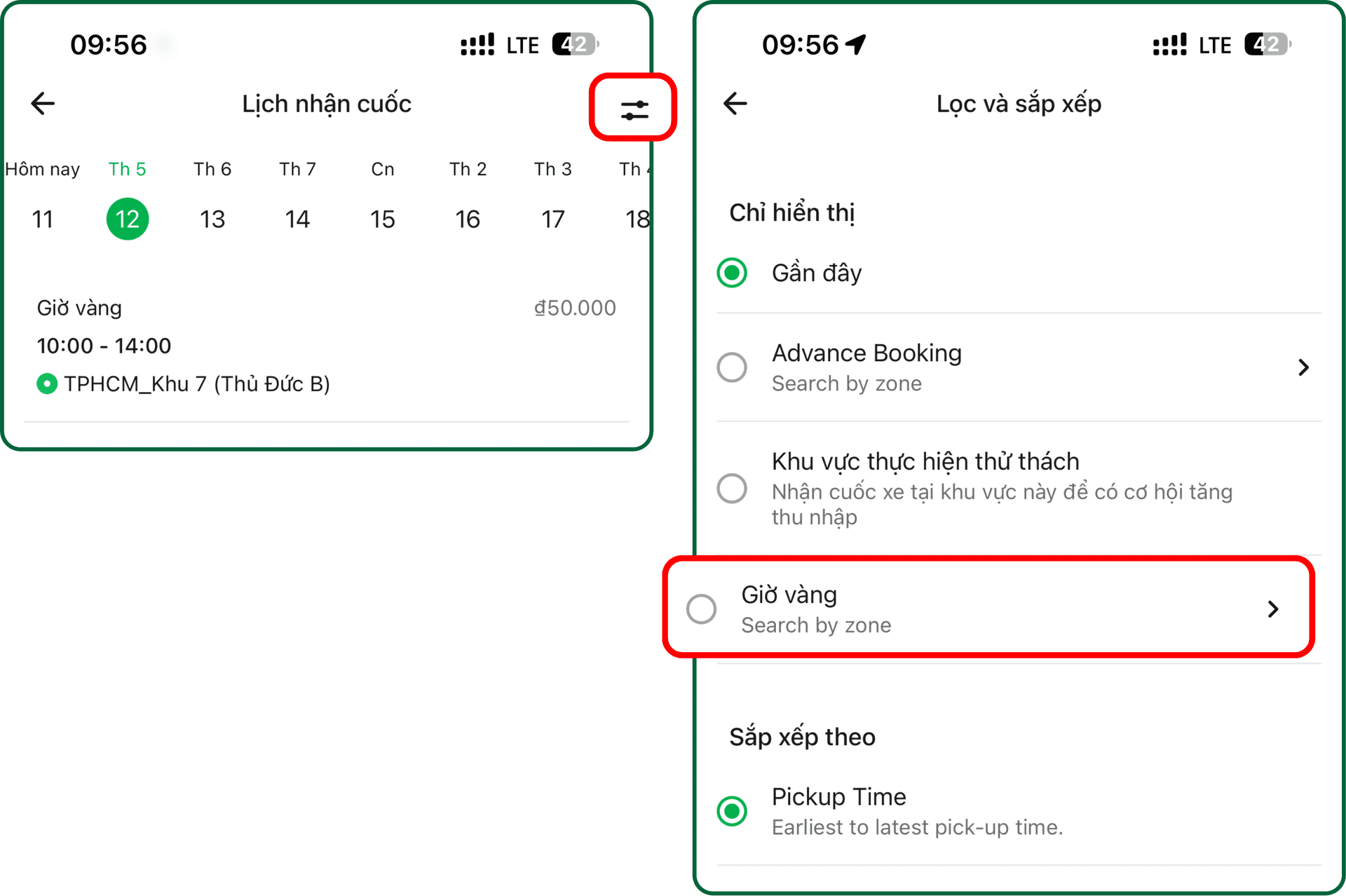The width and height of the screenshot is (1346, 896).
Task: Select the Advance Booking radio option
Action: pos(732,367)
